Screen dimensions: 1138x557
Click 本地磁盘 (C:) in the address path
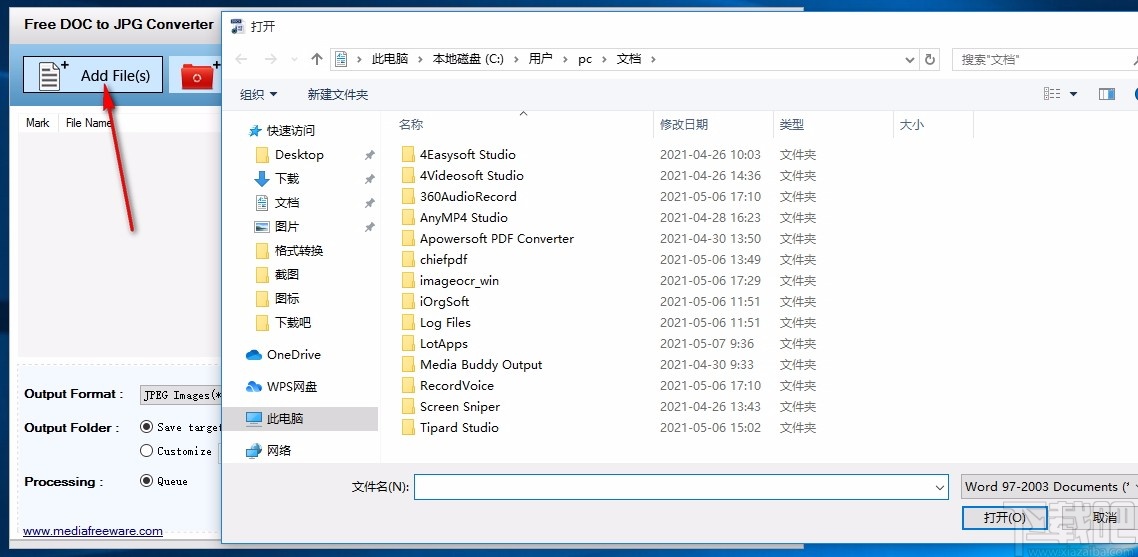[468, 59]
